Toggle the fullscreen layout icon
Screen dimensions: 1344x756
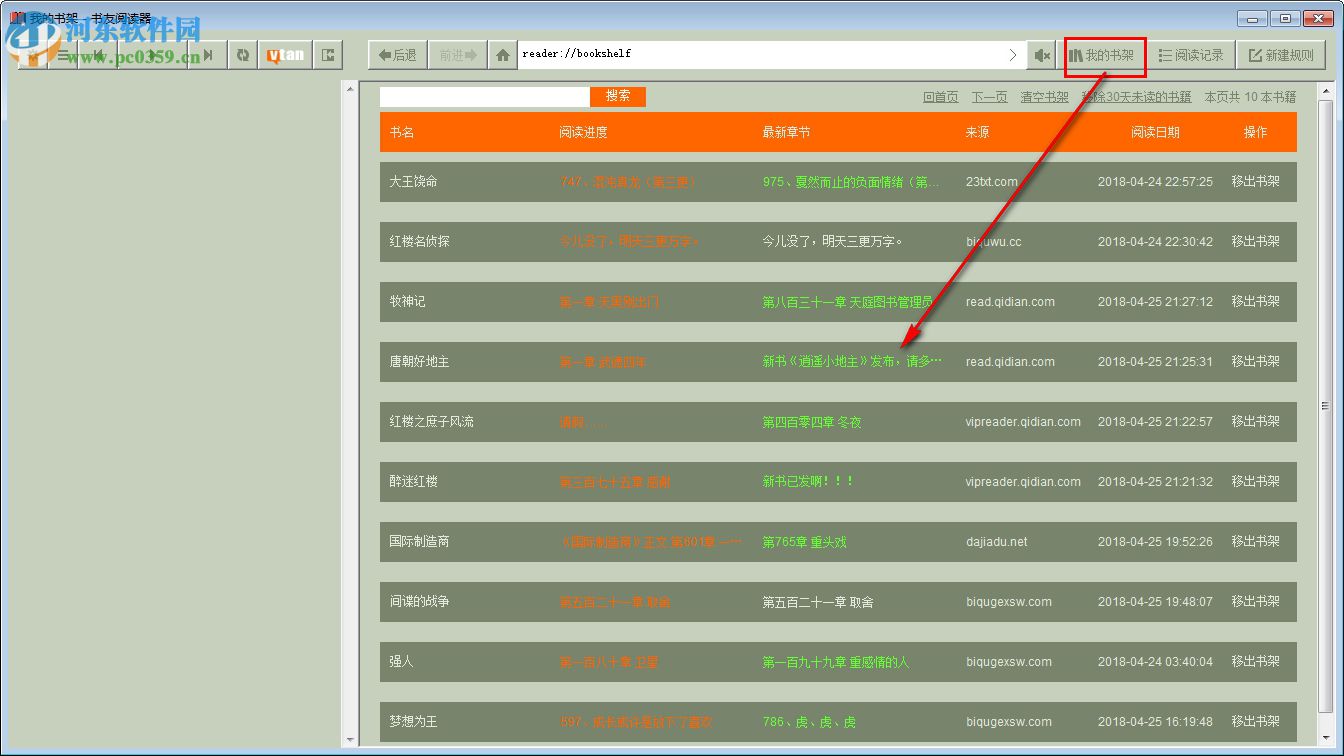(x=328, y=55)
